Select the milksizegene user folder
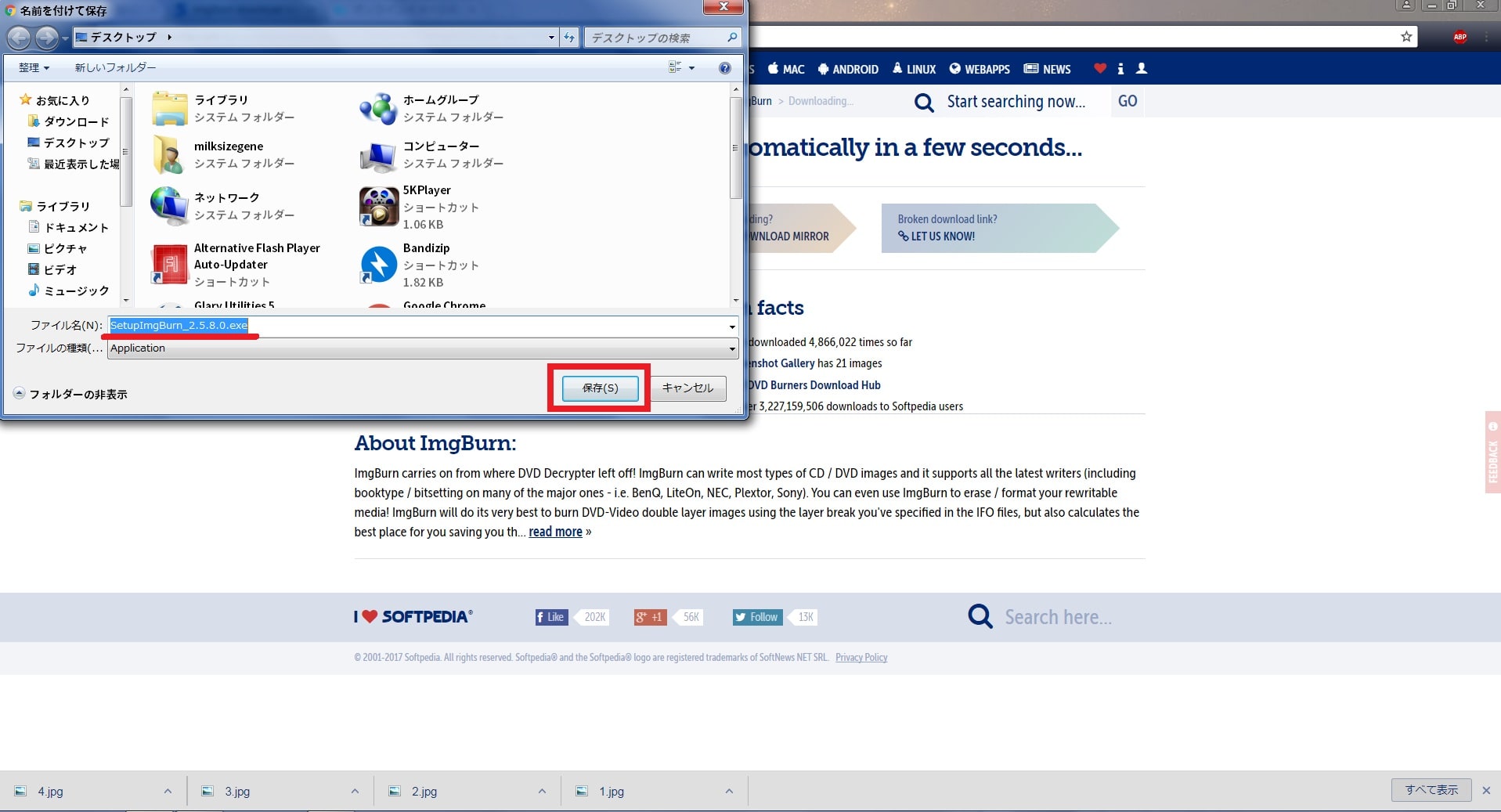The image size is (1501, 812). coord(169,154)
